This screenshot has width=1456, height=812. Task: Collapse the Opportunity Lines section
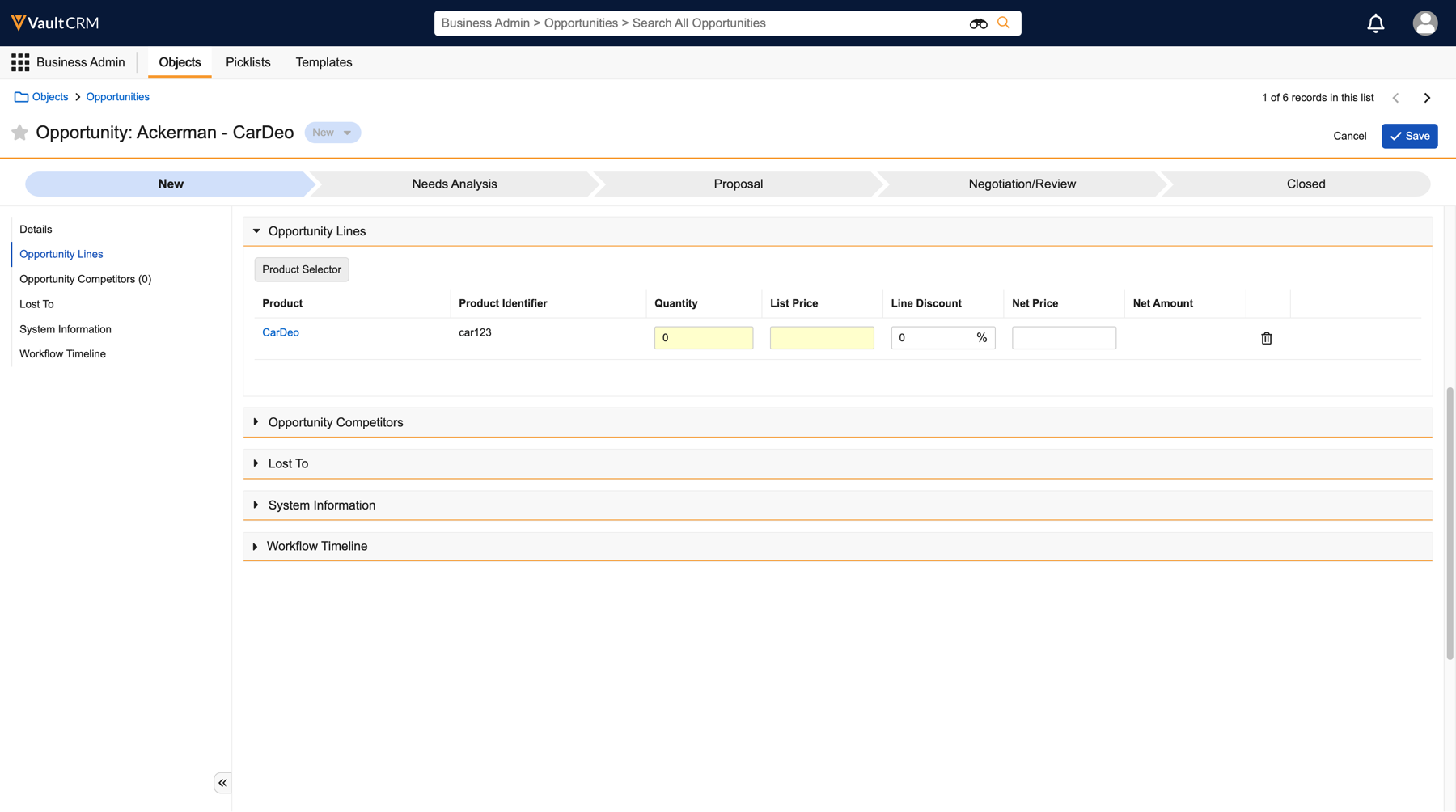pos(256,231)
